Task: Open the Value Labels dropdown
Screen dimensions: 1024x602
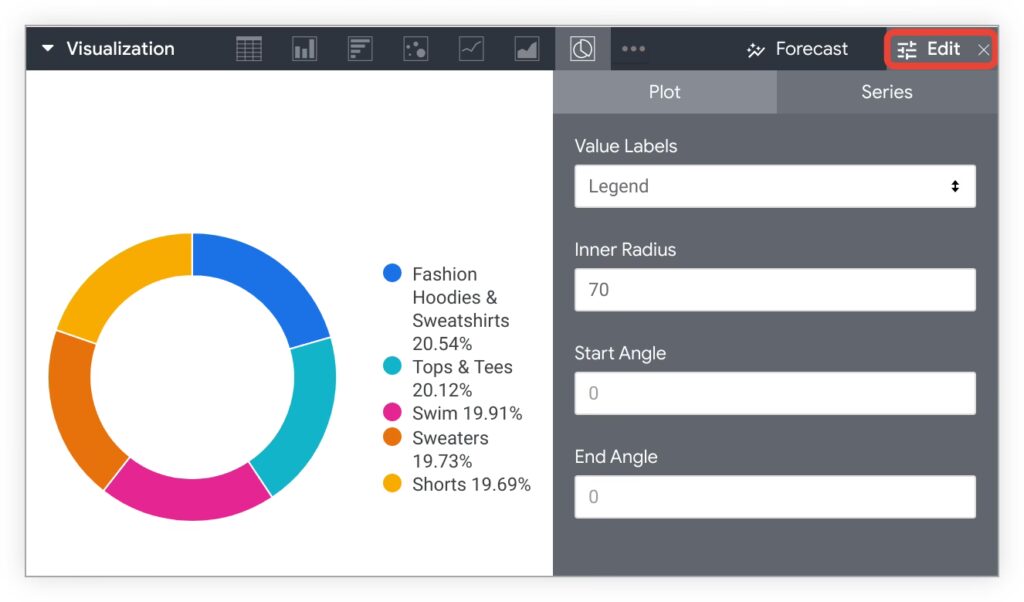Action: tap(774, 186)
